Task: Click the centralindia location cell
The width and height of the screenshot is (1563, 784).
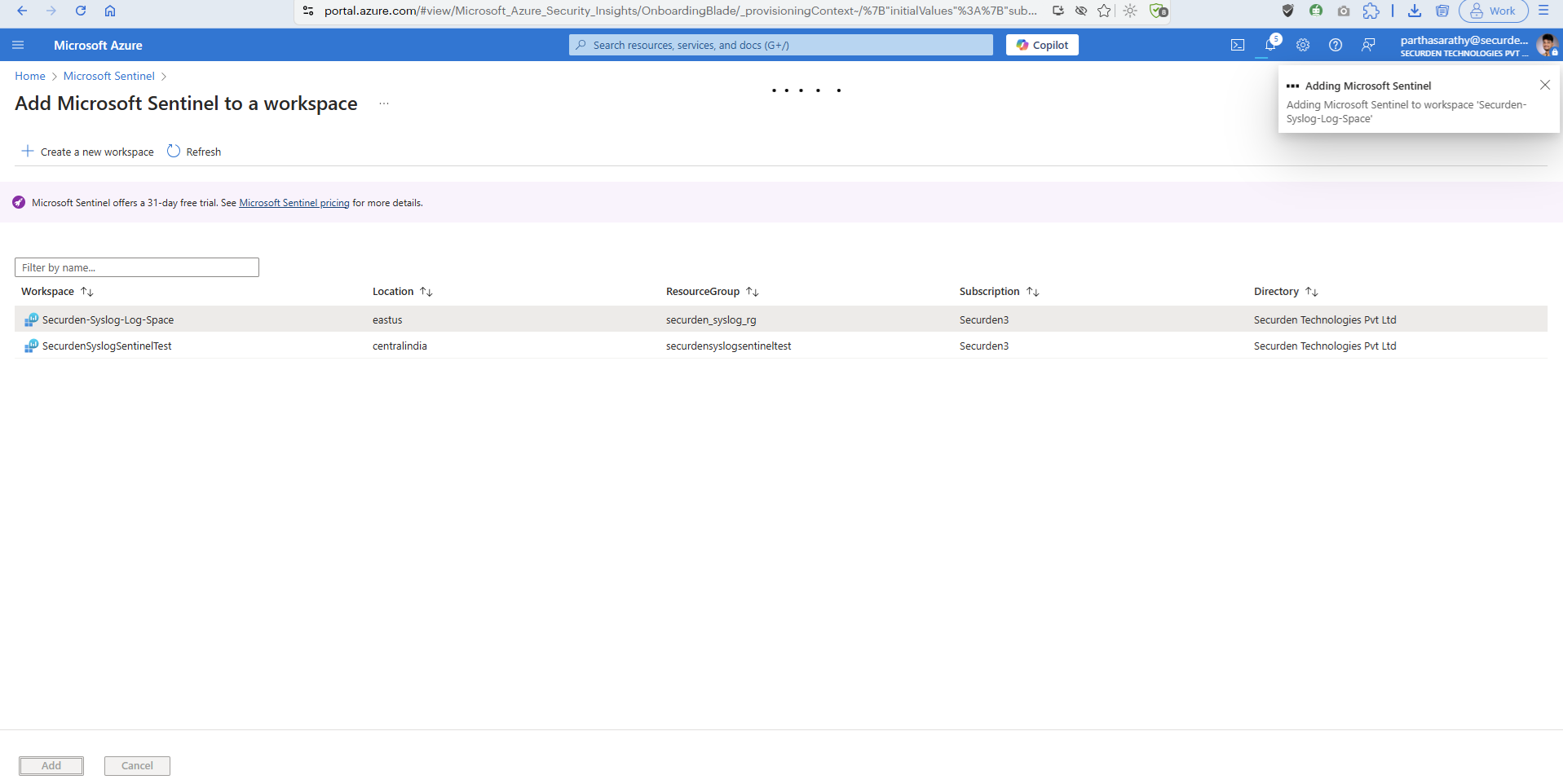Action: [x=400, y=346]
